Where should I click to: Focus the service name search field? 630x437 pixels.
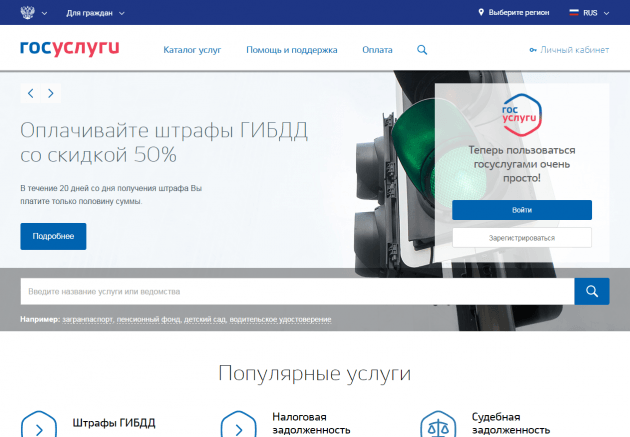coord(296,291)
